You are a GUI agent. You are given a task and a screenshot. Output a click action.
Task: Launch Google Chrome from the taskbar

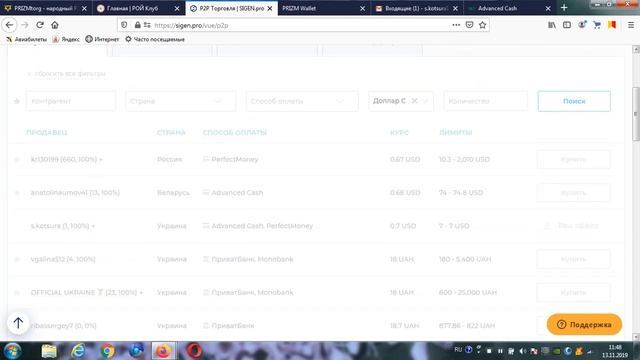click(x=107, y=351)
